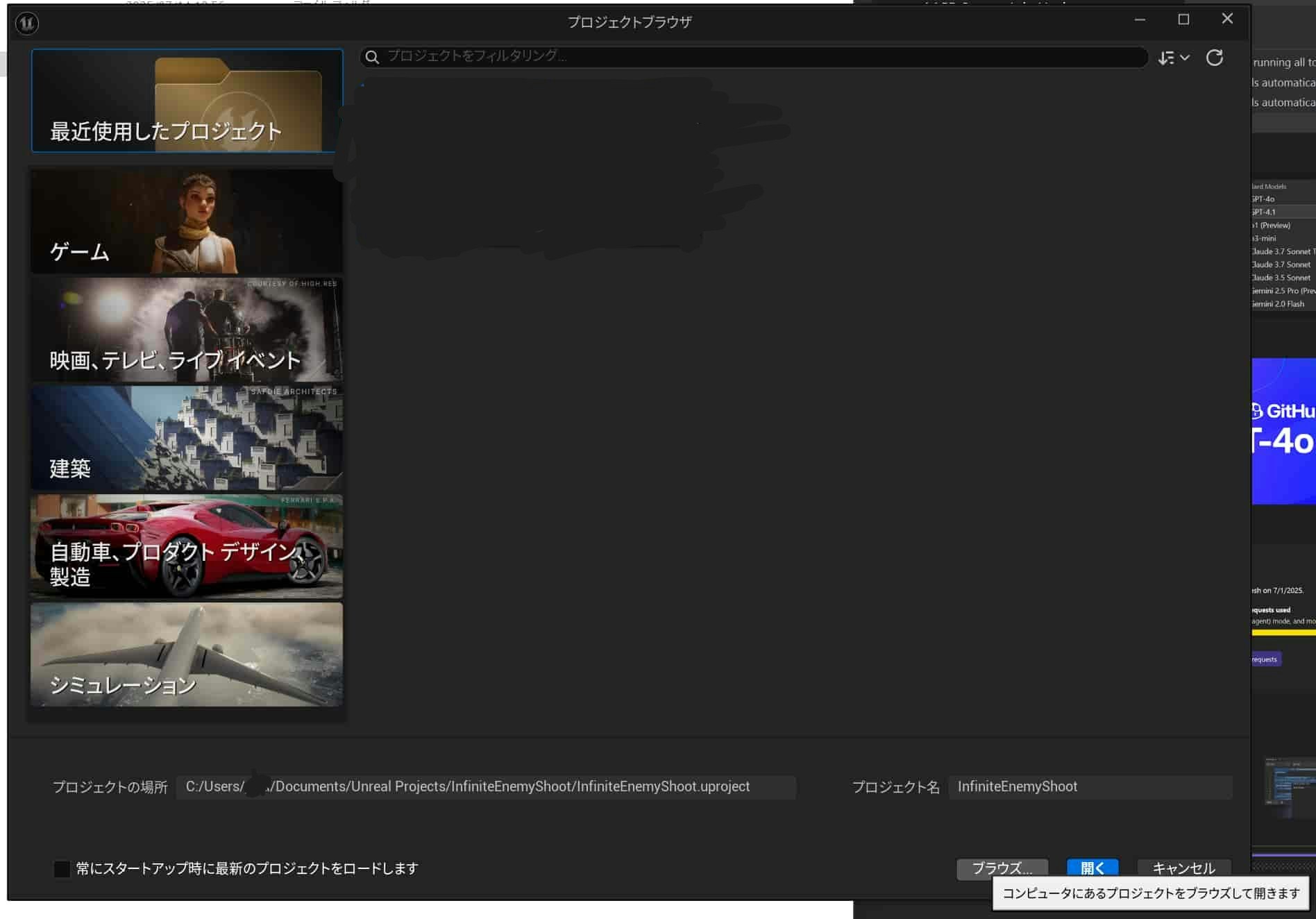Select the ゲーム category
Viewport: 1316px width, 919px height.
click(187, 221)
